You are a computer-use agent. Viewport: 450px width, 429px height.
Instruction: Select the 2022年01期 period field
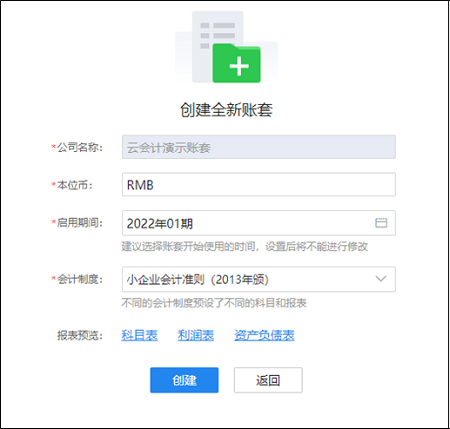pos(259,223)
